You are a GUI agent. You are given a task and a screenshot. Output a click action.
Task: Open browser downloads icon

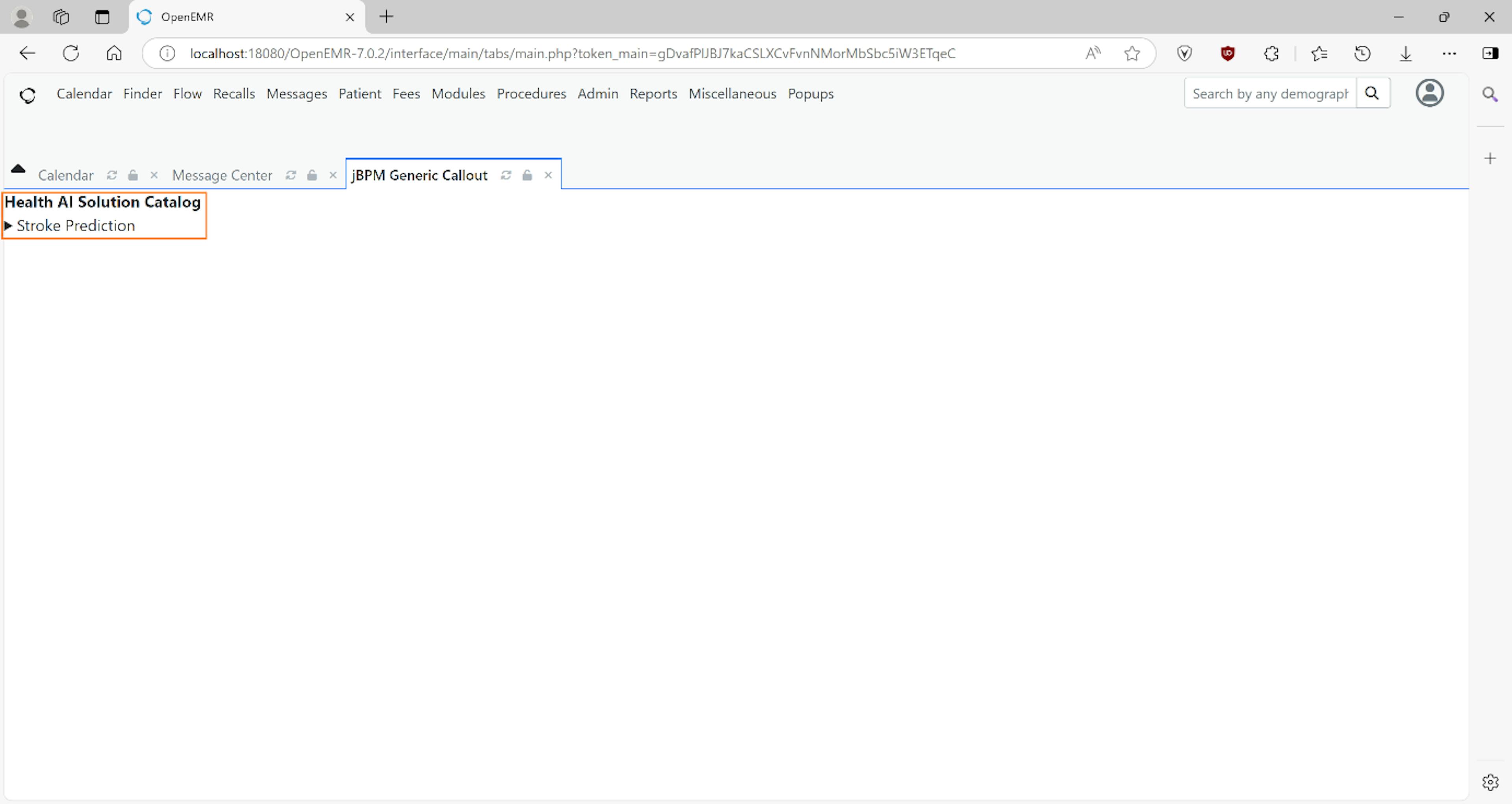(x=1405, y=54)
